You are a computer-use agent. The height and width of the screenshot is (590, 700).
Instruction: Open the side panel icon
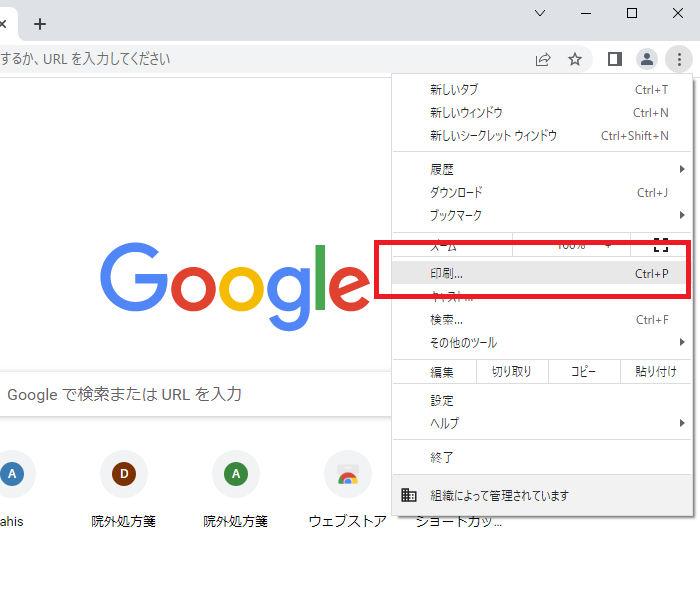click(615, 59)
